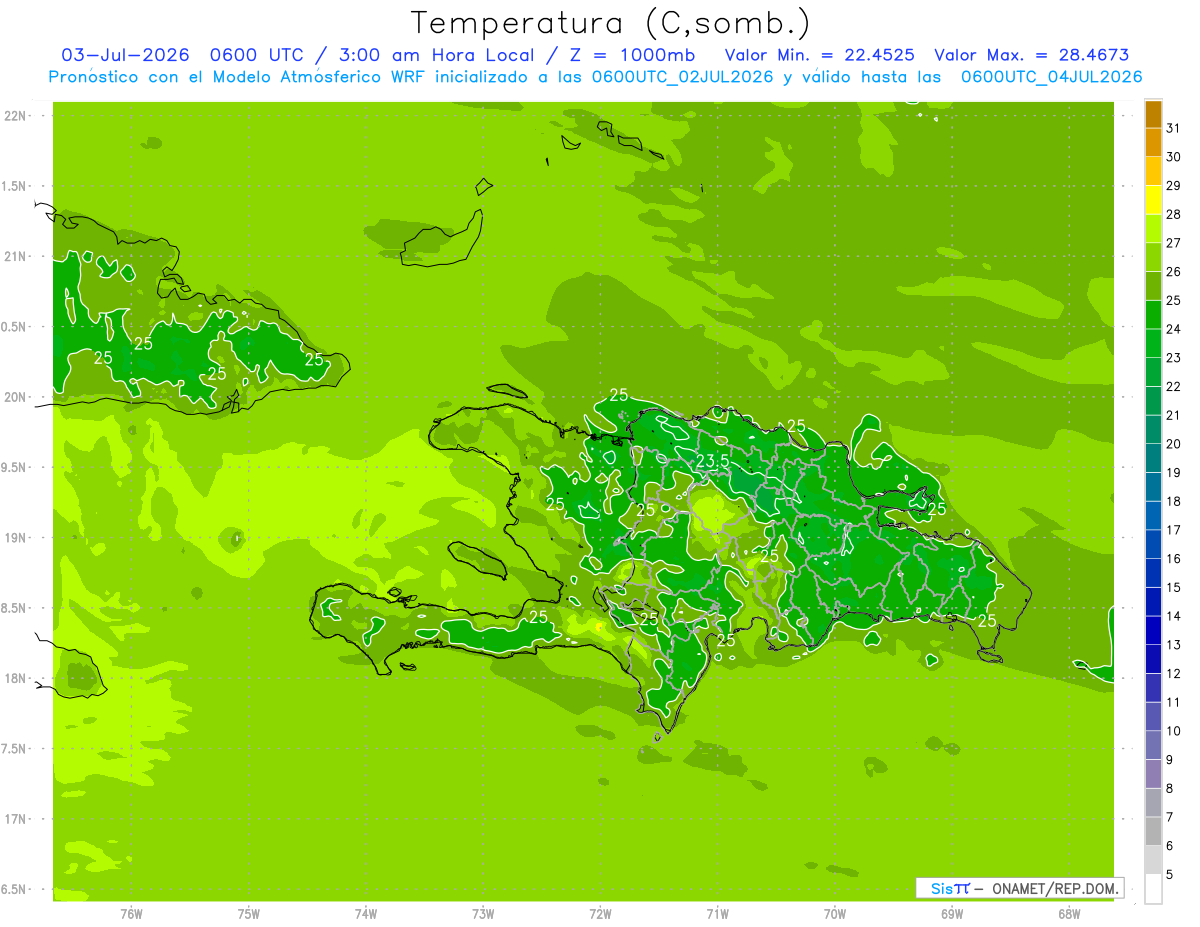Click legend value "12" on color scale
Screen dimensions: 1200x927
coord(1174,674)
